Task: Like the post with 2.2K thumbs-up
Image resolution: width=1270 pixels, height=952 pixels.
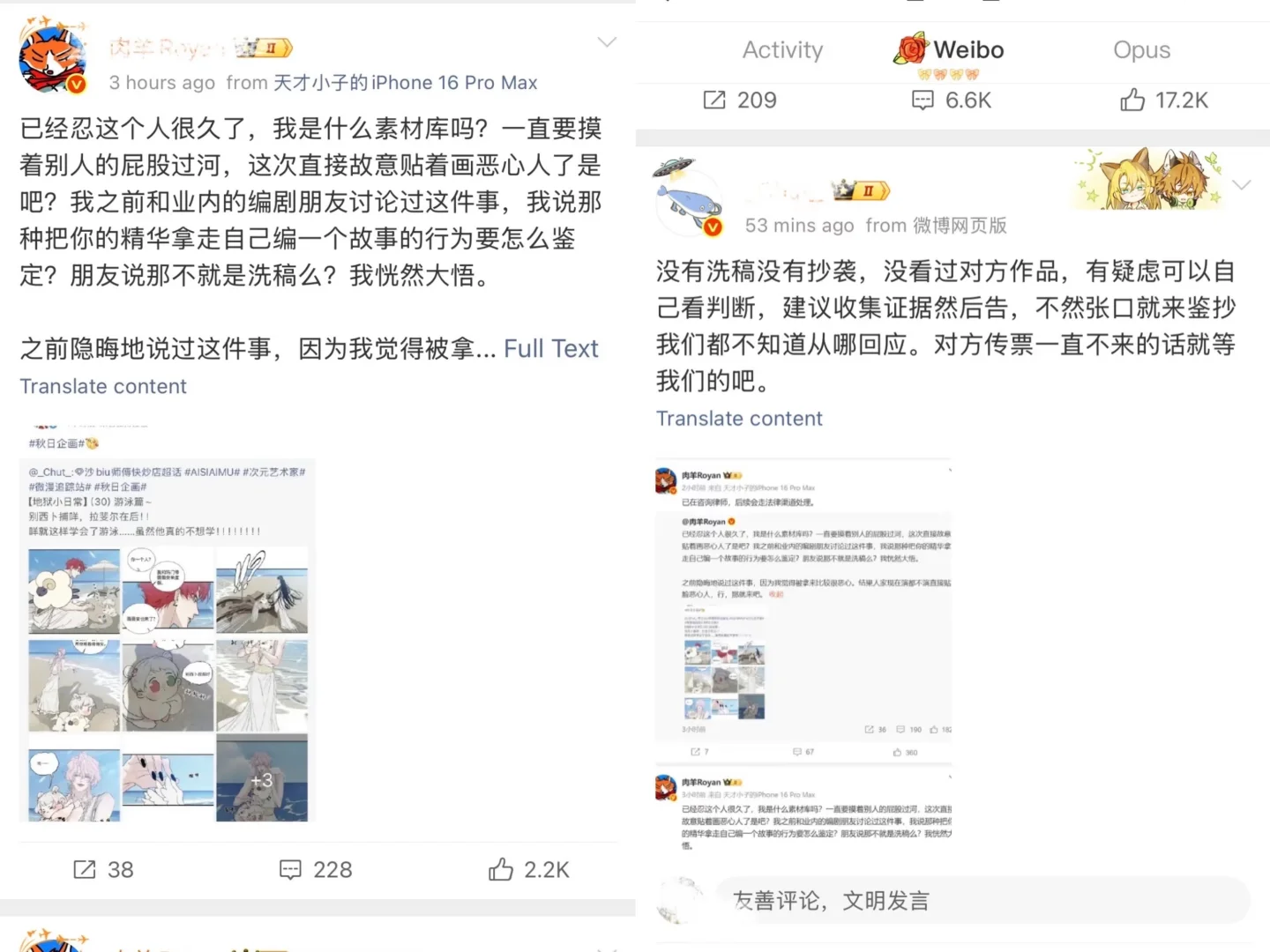Action: coord(501,869)
